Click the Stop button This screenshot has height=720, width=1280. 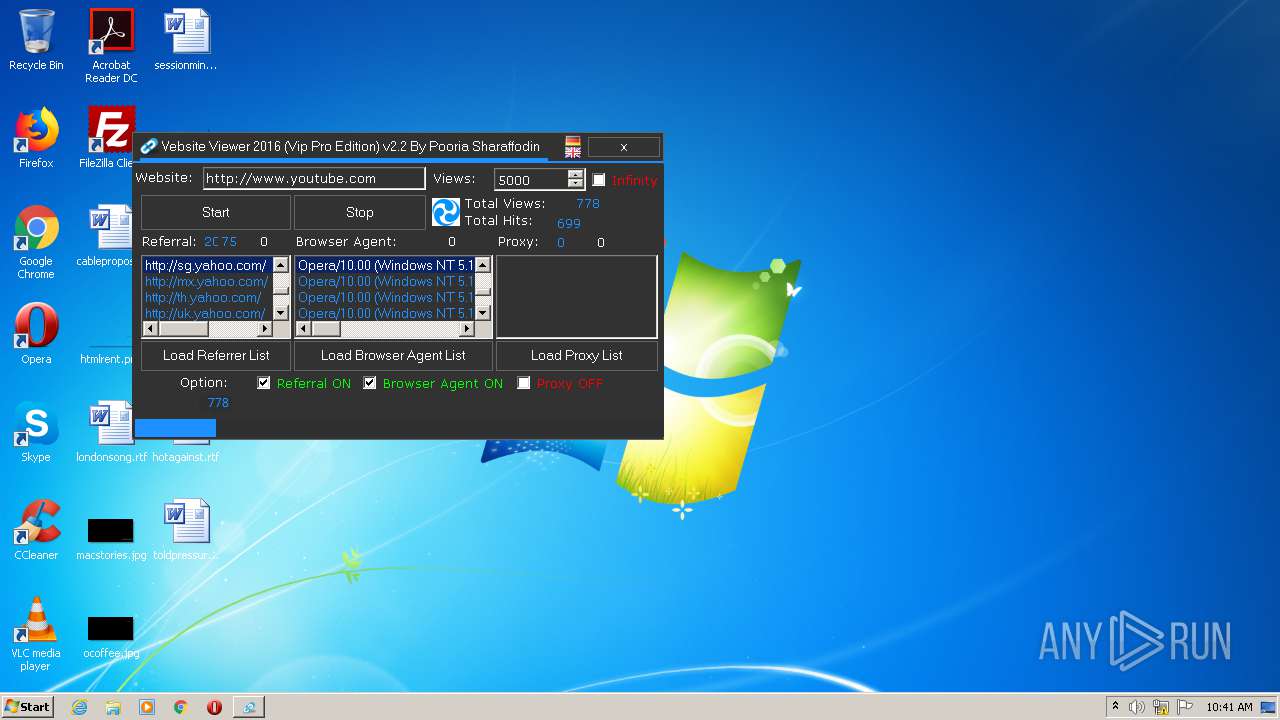point(360,212)
